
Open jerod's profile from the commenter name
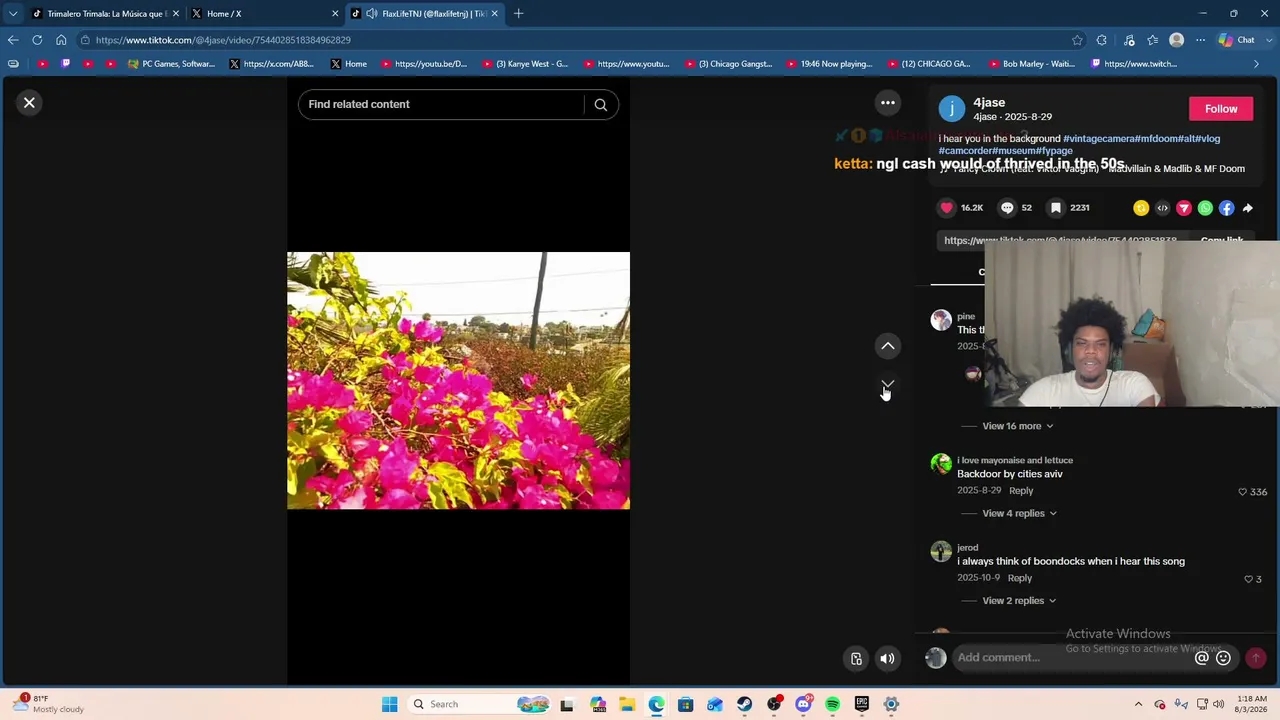pos(967,548)
